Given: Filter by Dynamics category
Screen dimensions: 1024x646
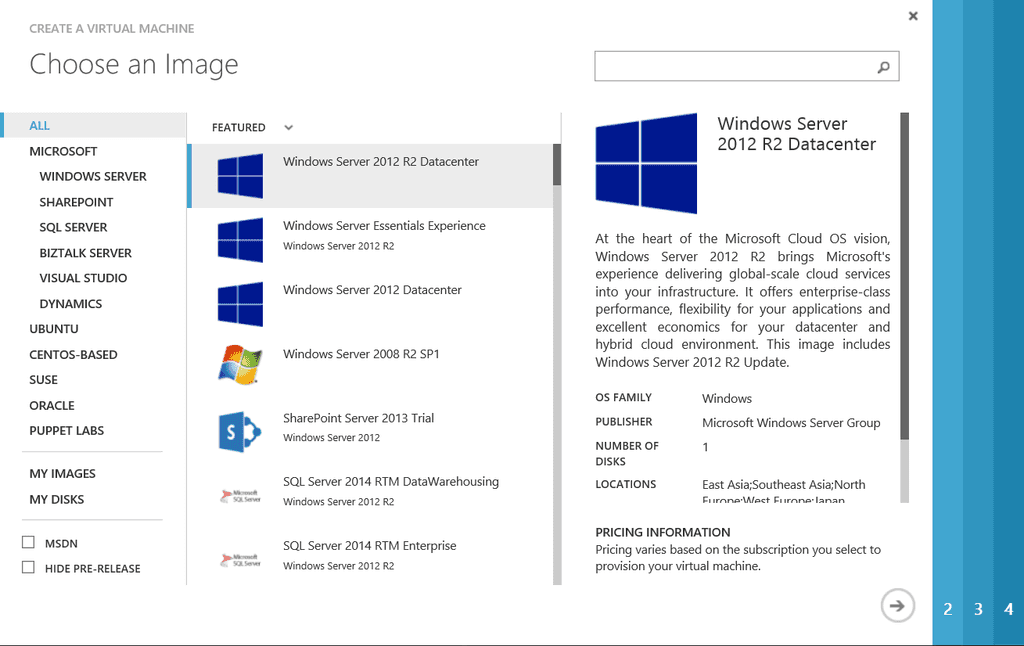Looking at the screenshot, I should click(x=71, y=304).
